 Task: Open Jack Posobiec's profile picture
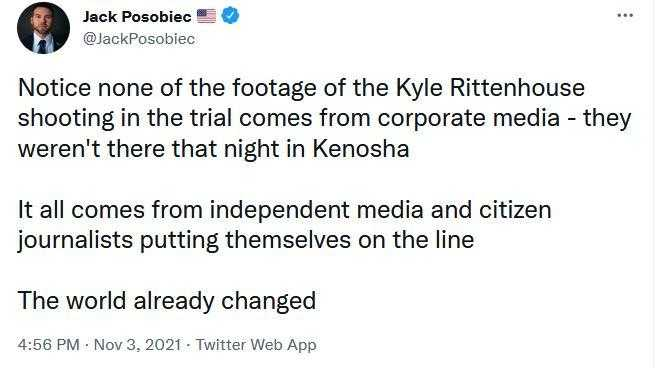(x=43, y=28)
